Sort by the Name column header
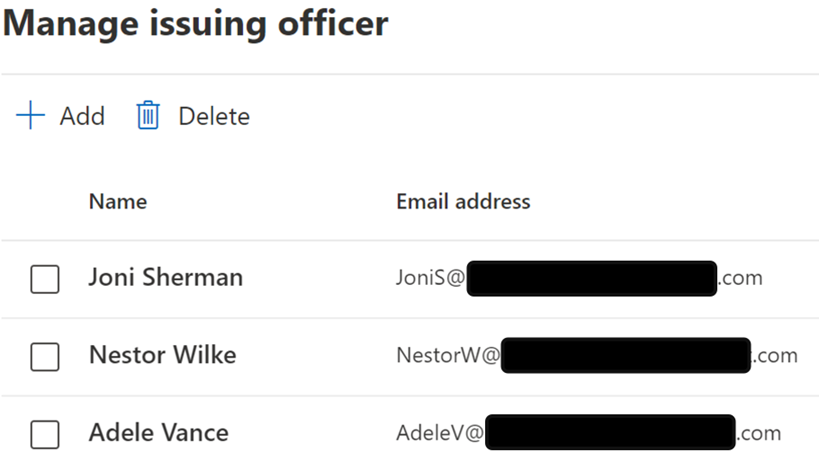This screenshot has height=470, width=819. pos(118,202)
